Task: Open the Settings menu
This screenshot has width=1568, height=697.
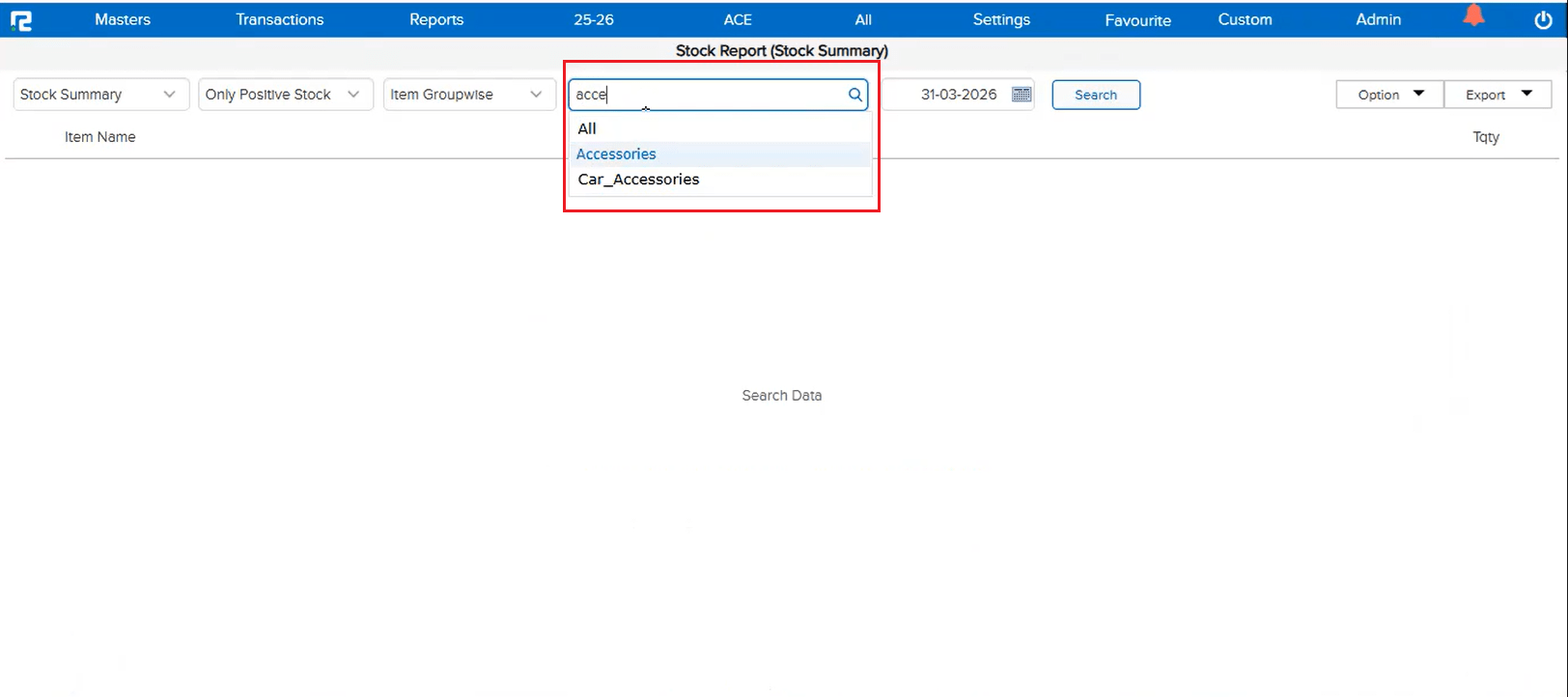Action: [1001, 19]
